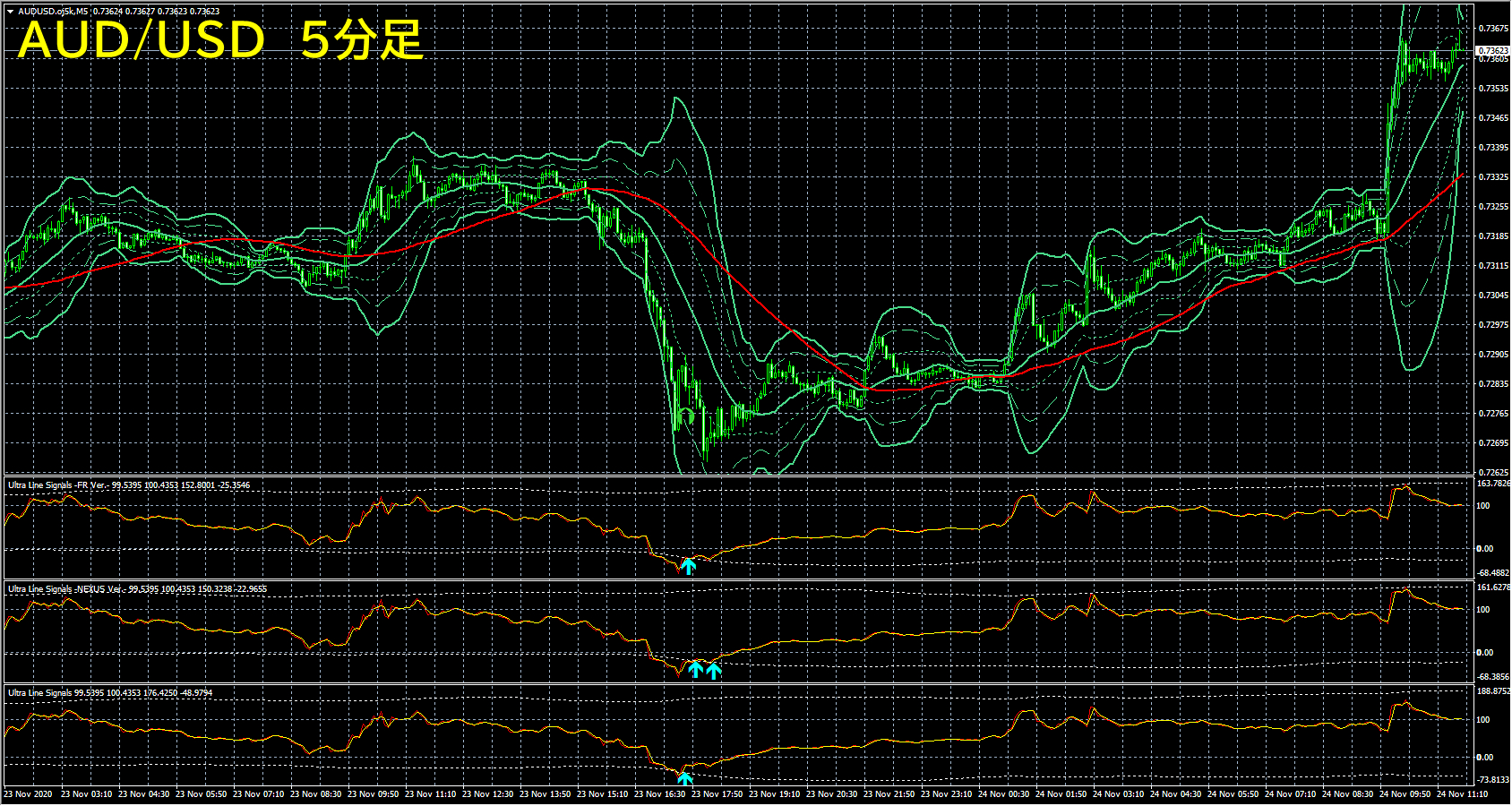Click the 24 Nov 00:30 time label
Viewport: 1512px width, 806px height.
1004,794
